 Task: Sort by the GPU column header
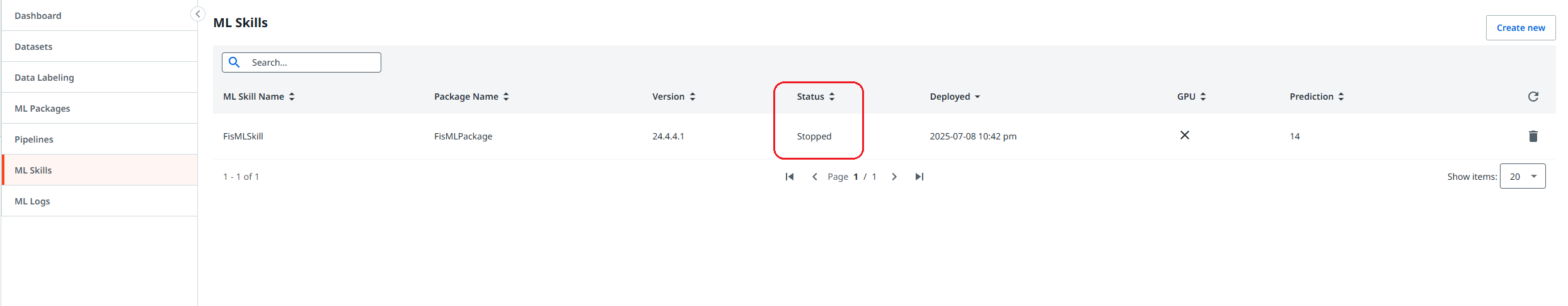coord(1191,97)
